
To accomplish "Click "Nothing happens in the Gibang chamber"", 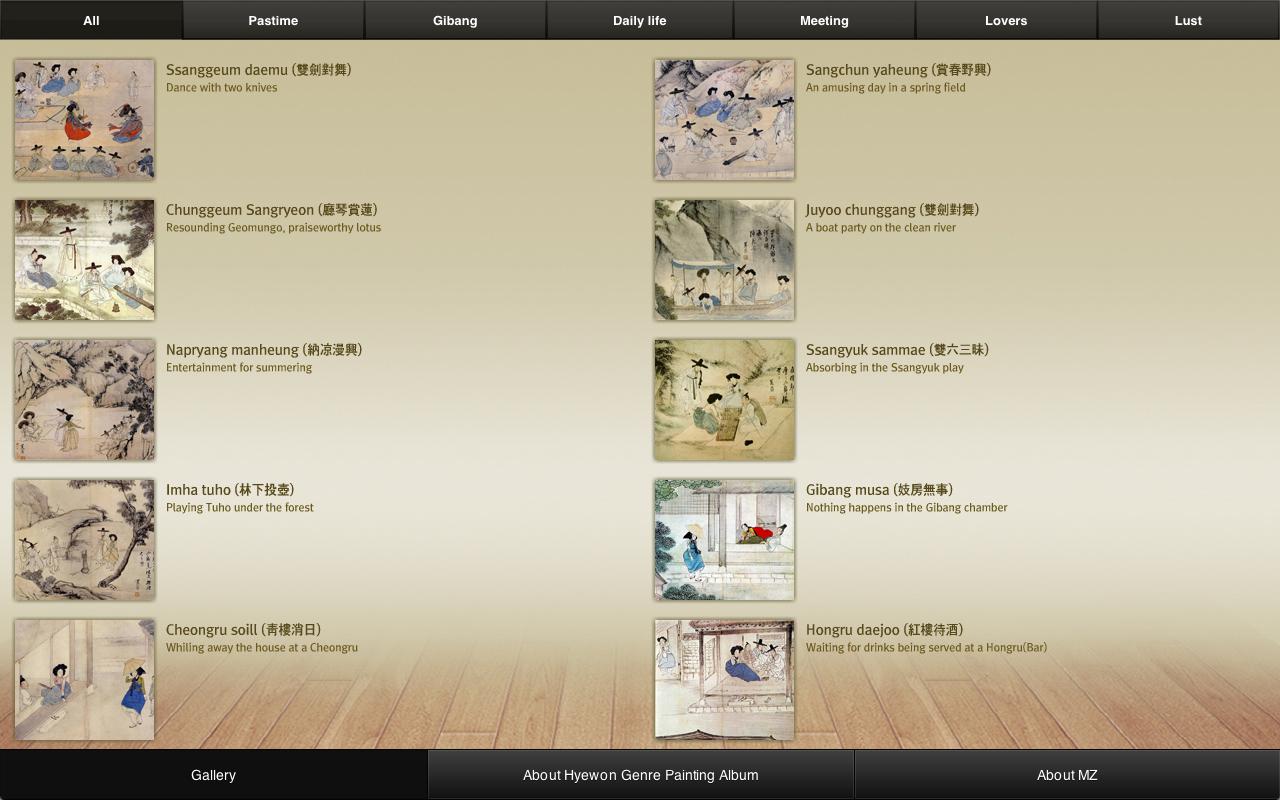I will click(907, 508).
